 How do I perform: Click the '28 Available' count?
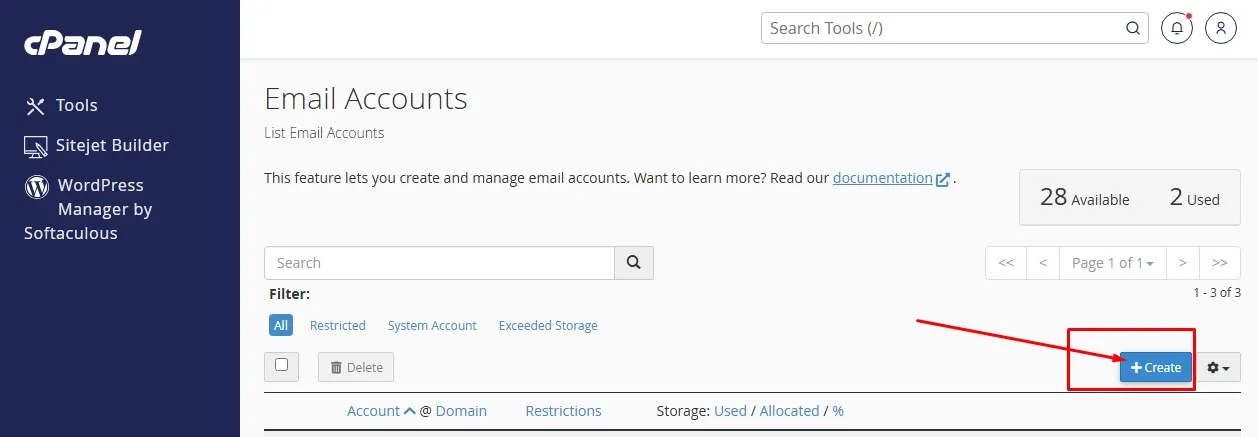pyautogui.click(x=1085, y=197)
